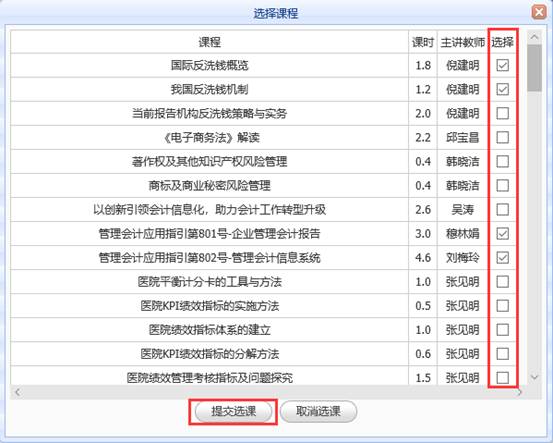
Task: Click the 取消选课 cancel button
Action: [x=318, y=411]
